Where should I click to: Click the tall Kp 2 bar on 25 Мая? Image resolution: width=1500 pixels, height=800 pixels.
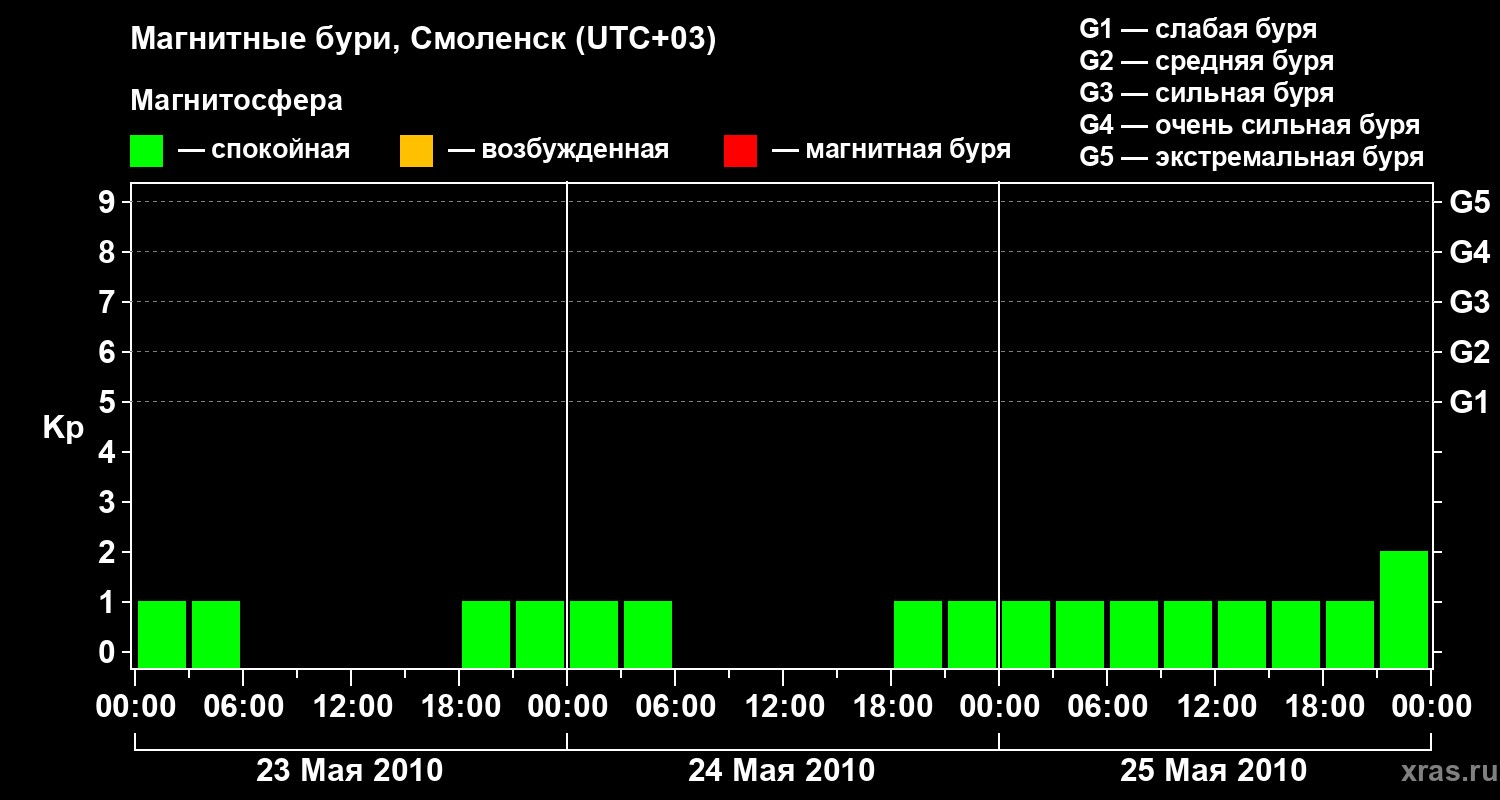point(1404,609)
